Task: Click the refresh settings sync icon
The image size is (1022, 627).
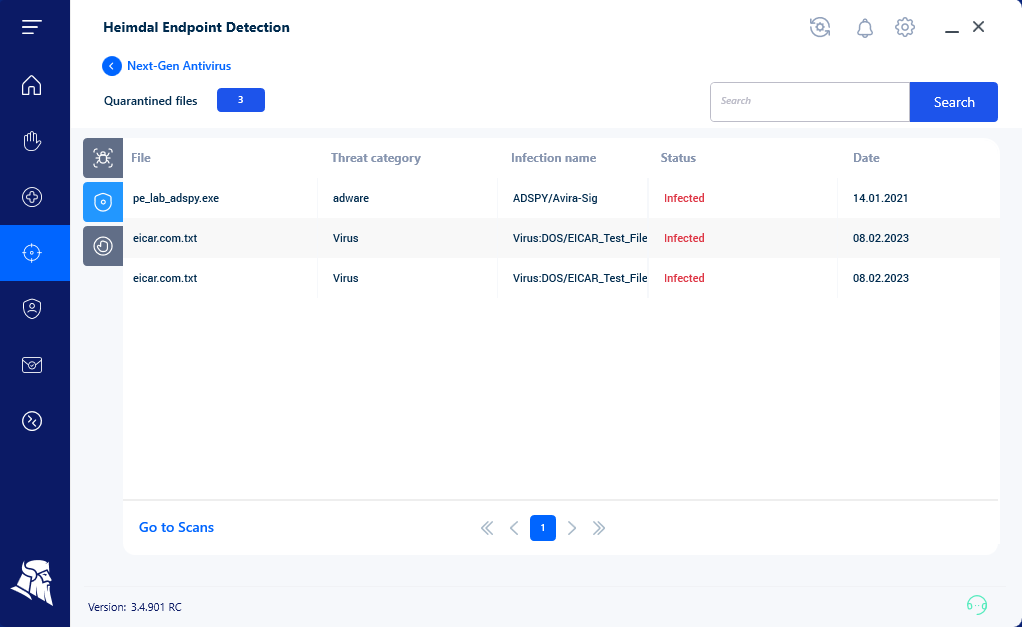Action: [820, 27]
